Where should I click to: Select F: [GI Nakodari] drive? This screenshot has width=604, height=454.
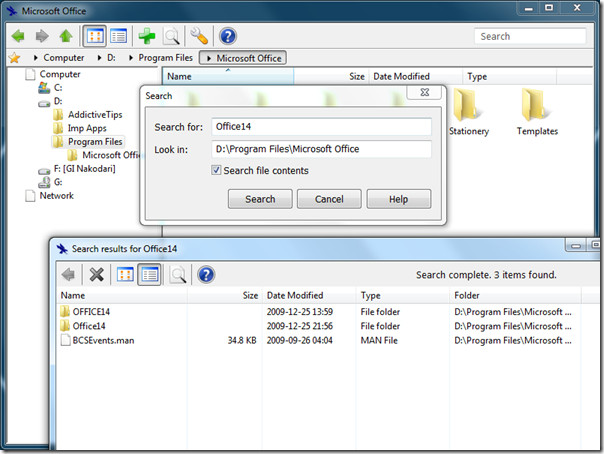(x=77, y=169)
